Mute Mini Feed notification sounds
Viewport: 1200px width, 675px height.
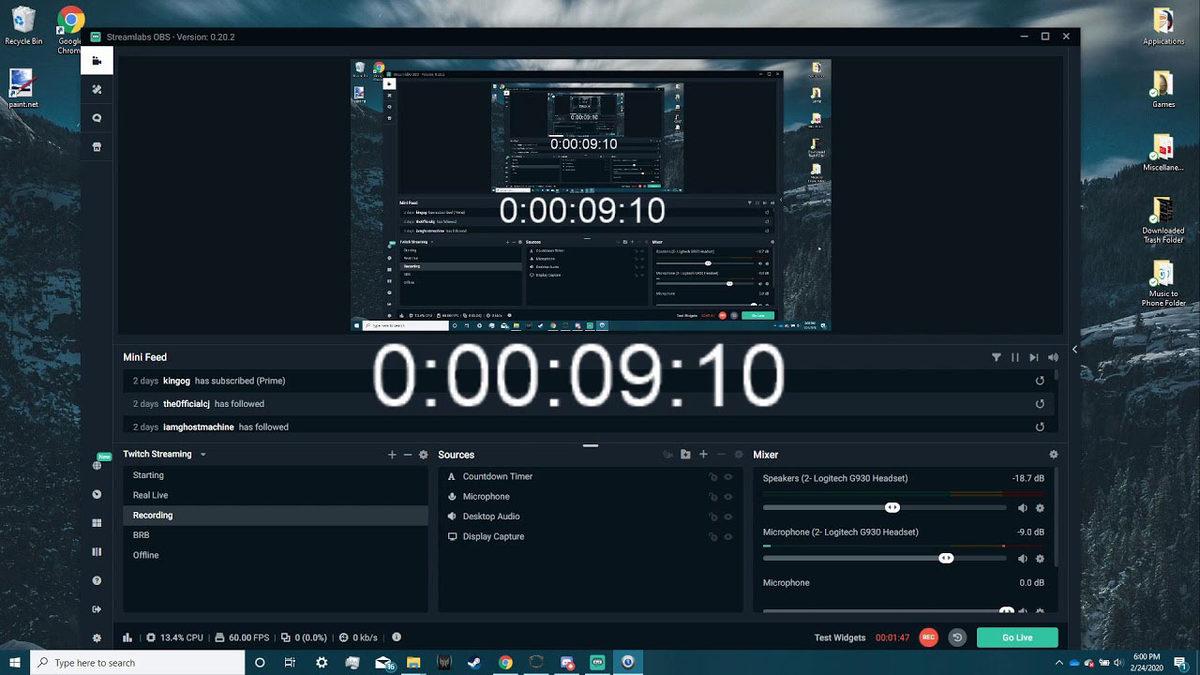click(x=1053, y=357)
